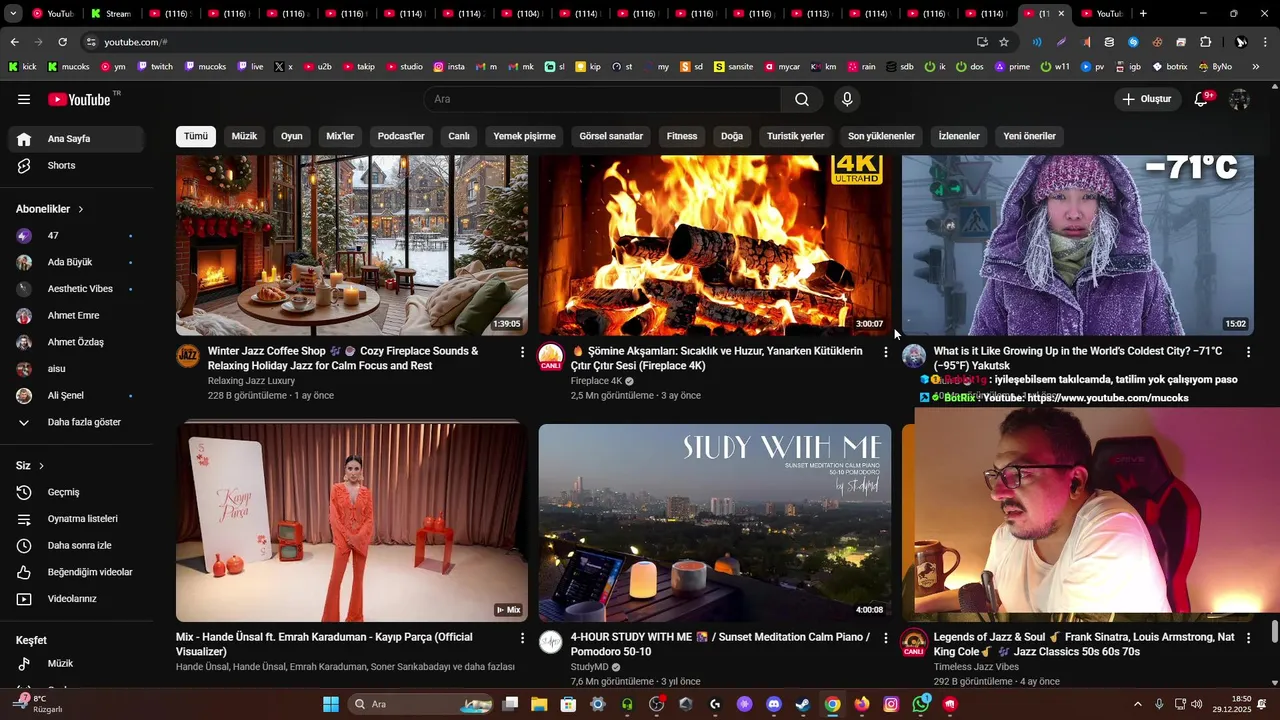The height and width of the screenshot is (720, 1280).
Task: Select the Turistik yerler filter chip
Action: 795,136
